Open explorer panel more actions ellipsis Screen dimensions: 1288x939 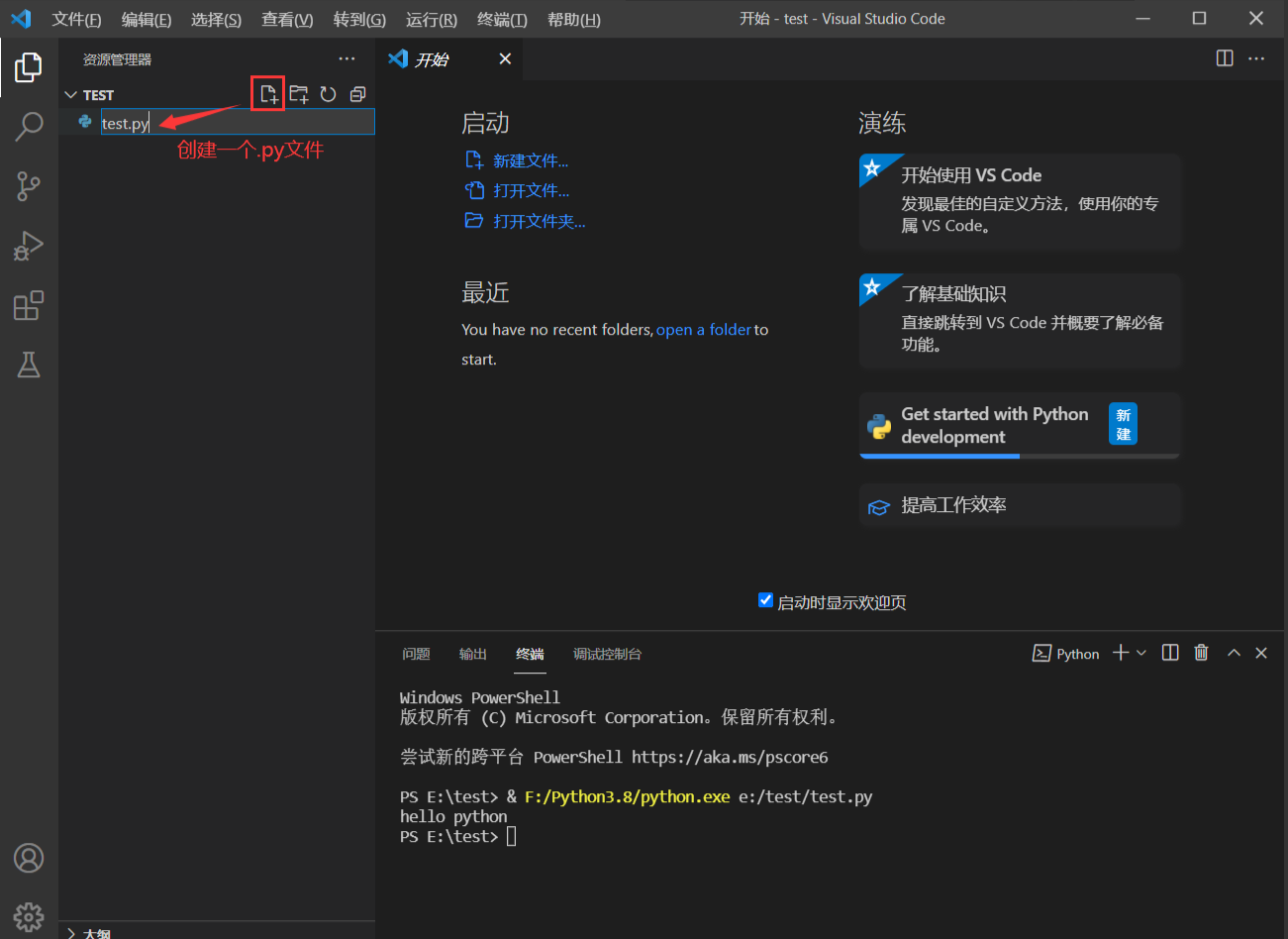(347, 58)
